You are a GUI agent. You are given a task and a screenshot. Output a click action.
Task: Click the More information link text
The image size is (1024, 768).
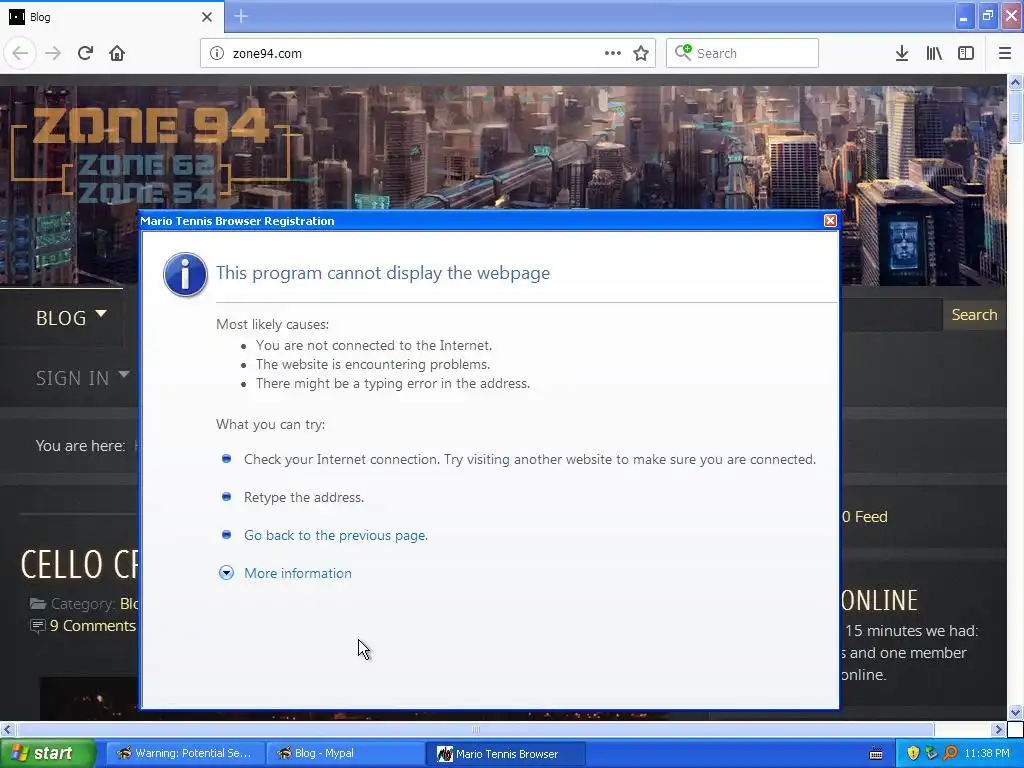298,573
